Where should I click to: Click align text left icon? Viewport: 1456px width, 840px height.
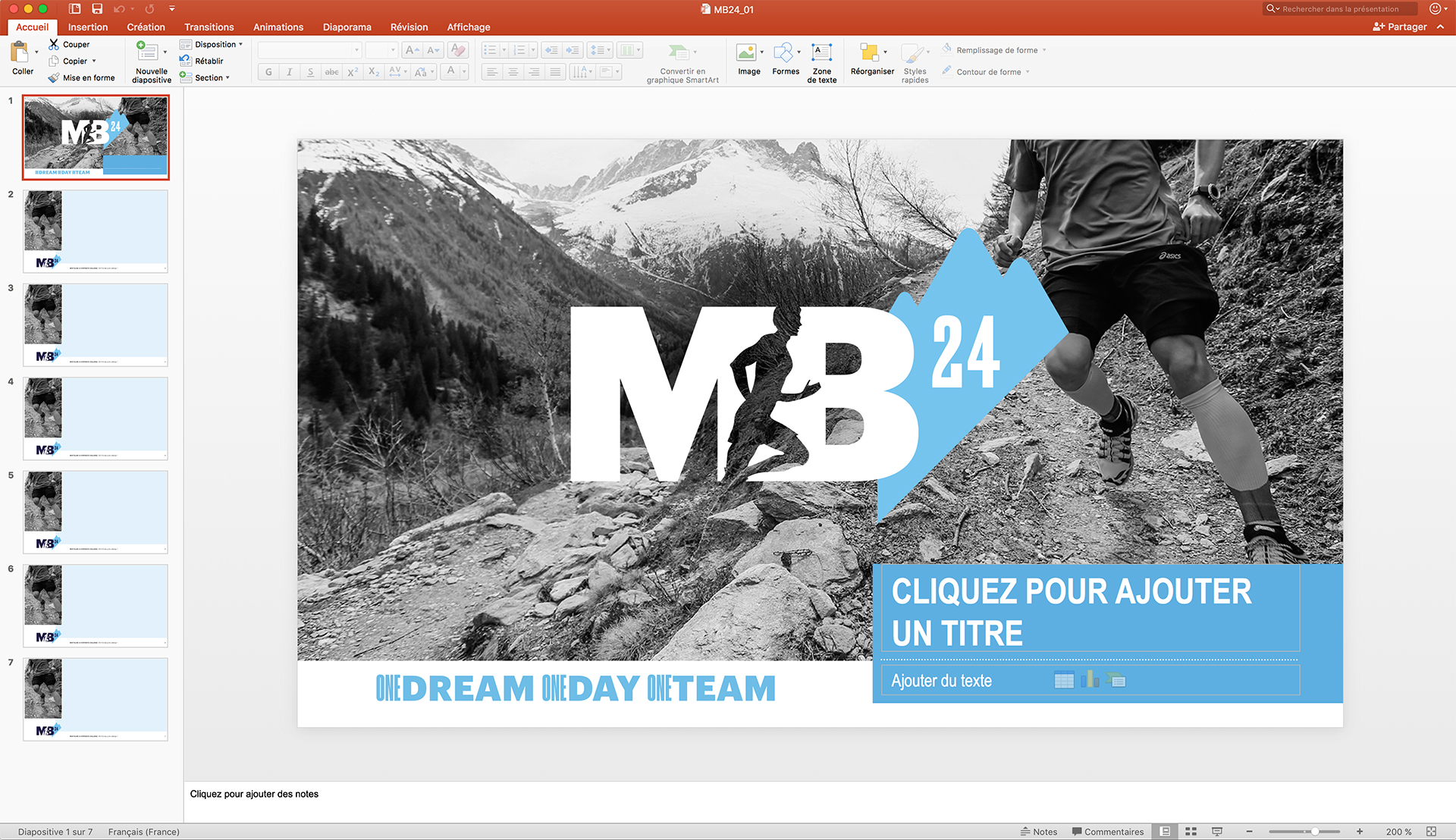[492, 72]
